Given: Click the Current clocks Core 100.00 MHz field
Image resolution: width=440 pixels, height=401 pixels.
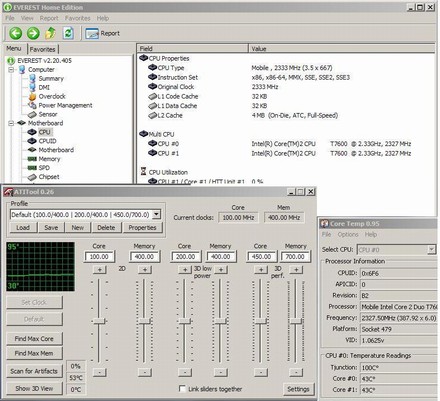Looking at the screenshot, I should (x=238, y=218).
